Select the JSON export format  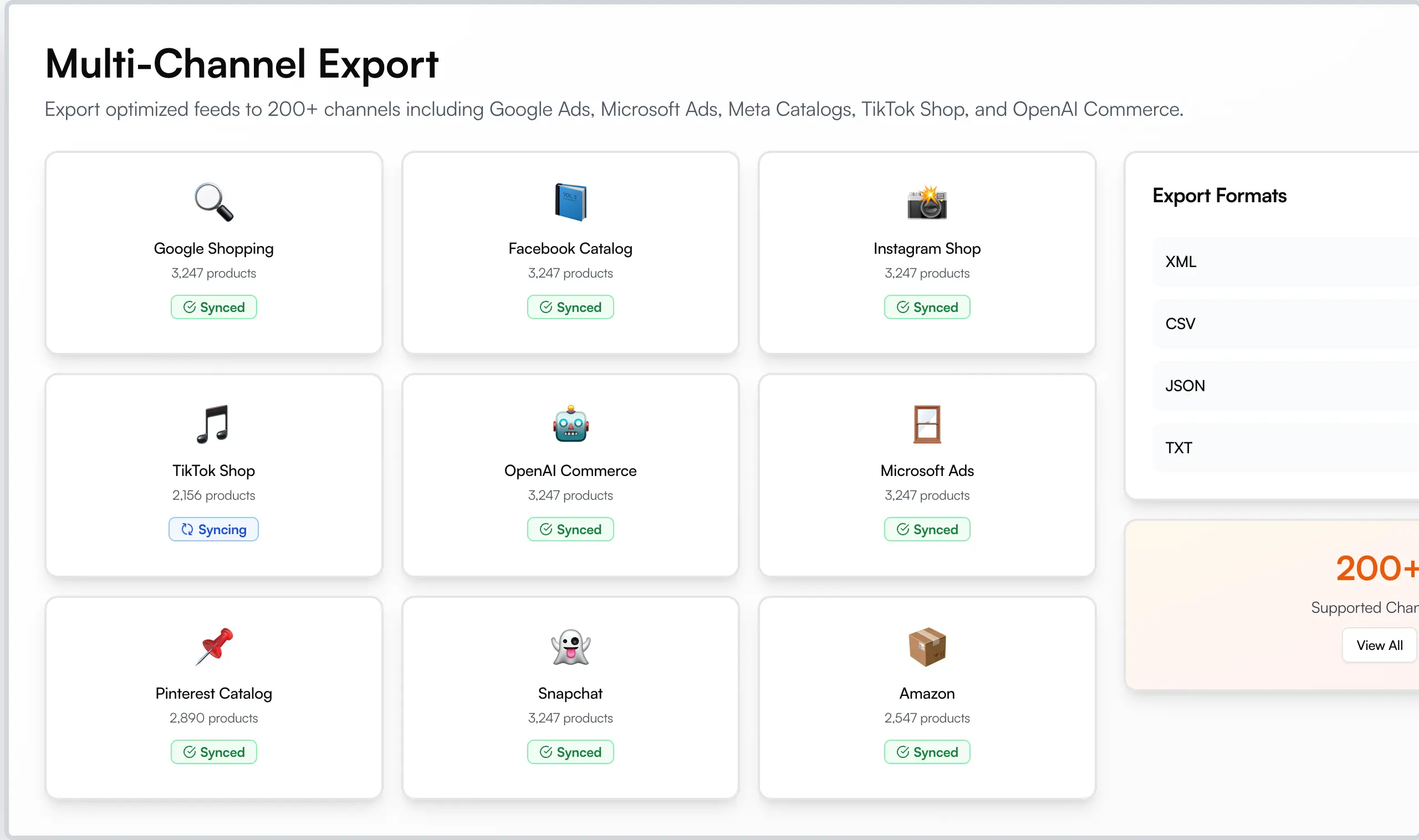point(1184,386)
